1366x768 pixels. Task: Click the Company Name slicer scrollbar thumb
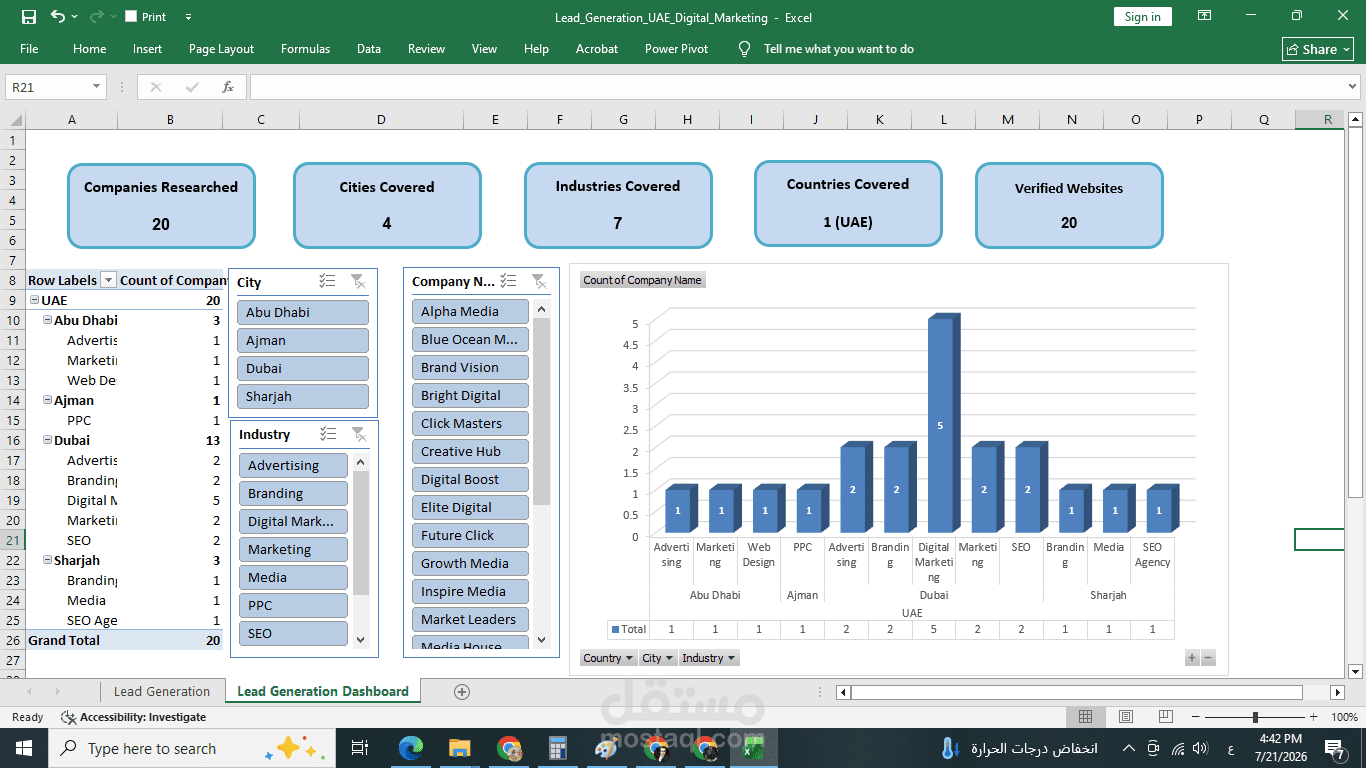tap(541, 410)
